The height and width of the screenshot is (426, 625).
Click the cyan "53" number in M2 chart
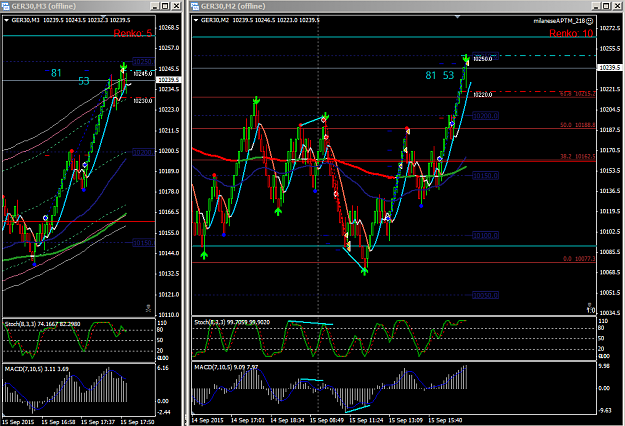[x=448, y=75]
